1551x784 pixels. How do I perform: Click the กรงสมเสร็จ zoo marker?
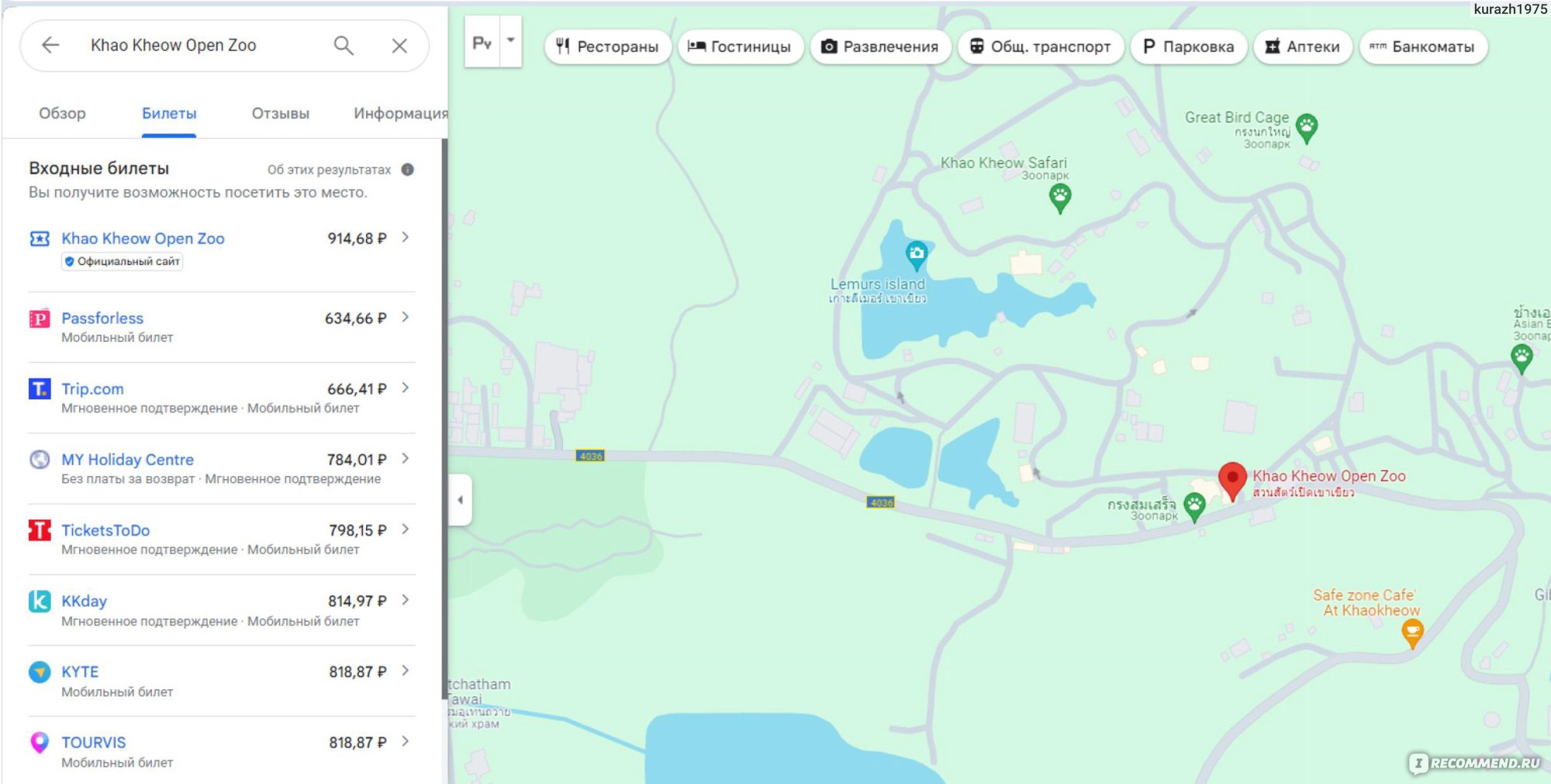click(x=1194, y=506)
